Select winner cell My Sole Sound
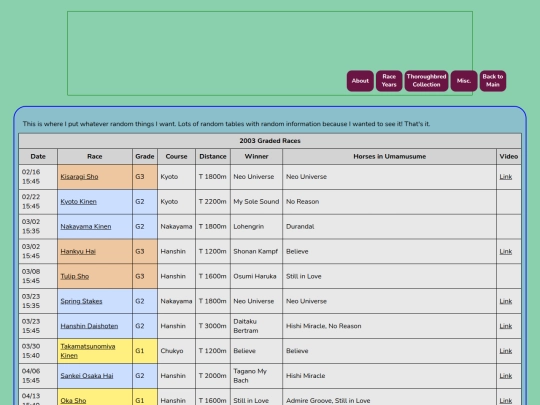Image resolution: width=540 pixels, height=405 pixels. 256,201
